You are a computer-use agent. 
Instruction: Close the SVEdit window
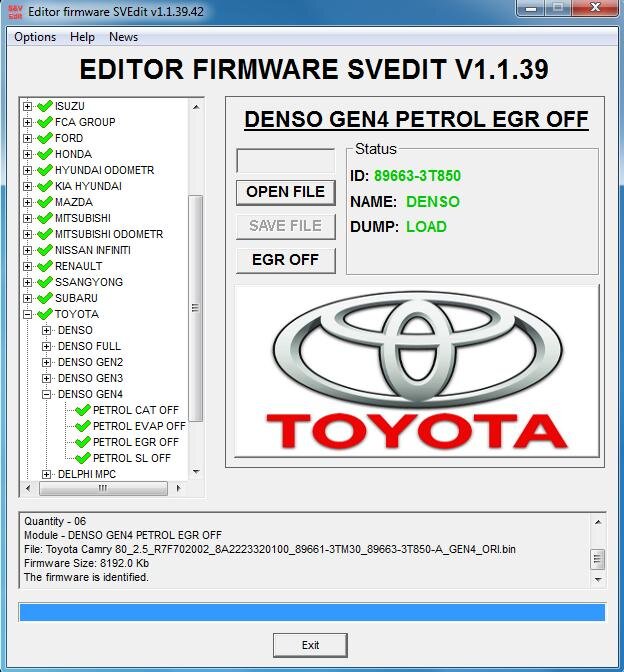point(595,7)
